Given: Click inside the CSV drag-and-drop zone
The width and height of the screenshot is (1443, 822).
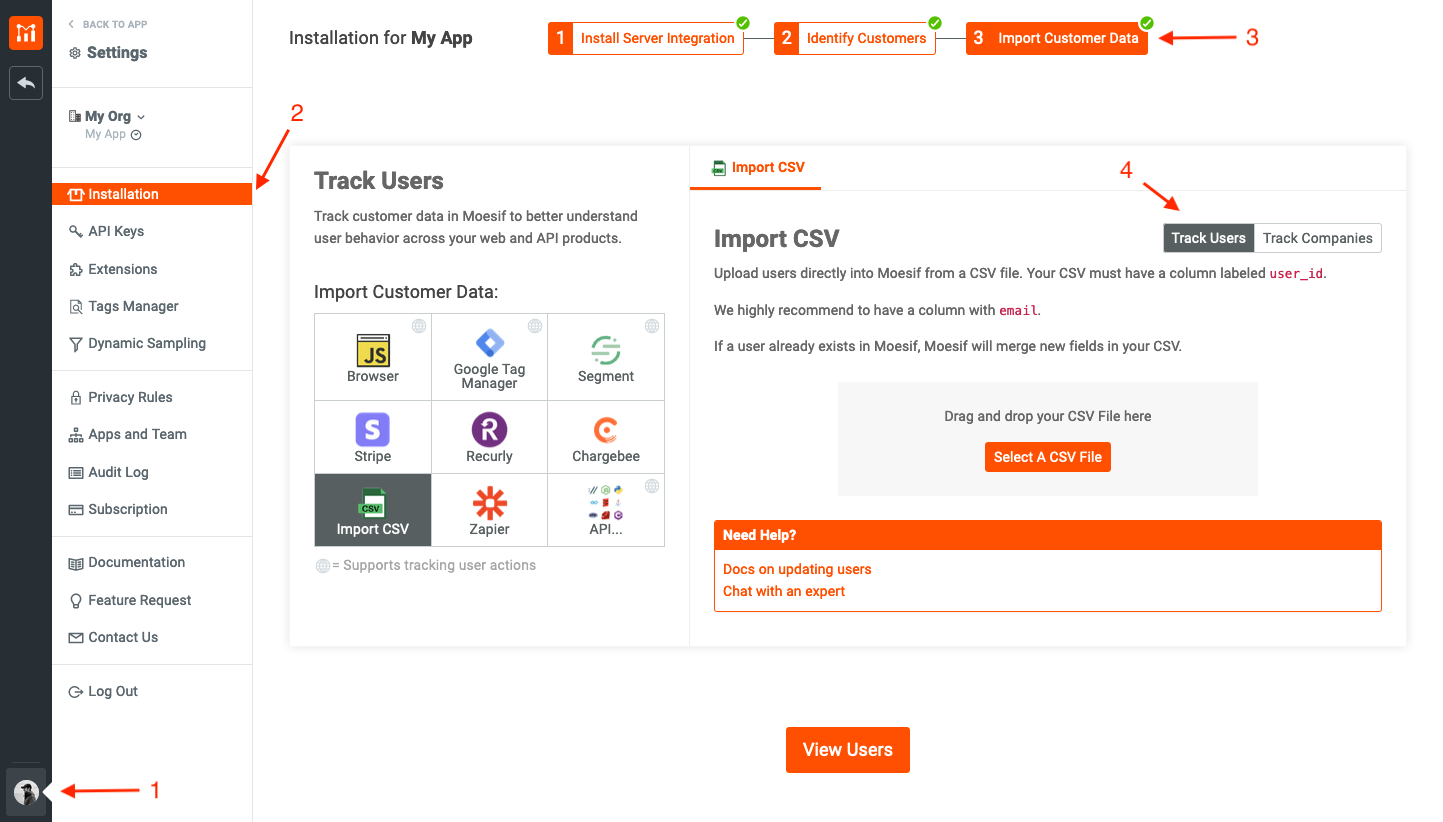Looking at the screenshot, I should click(1047, 416).
